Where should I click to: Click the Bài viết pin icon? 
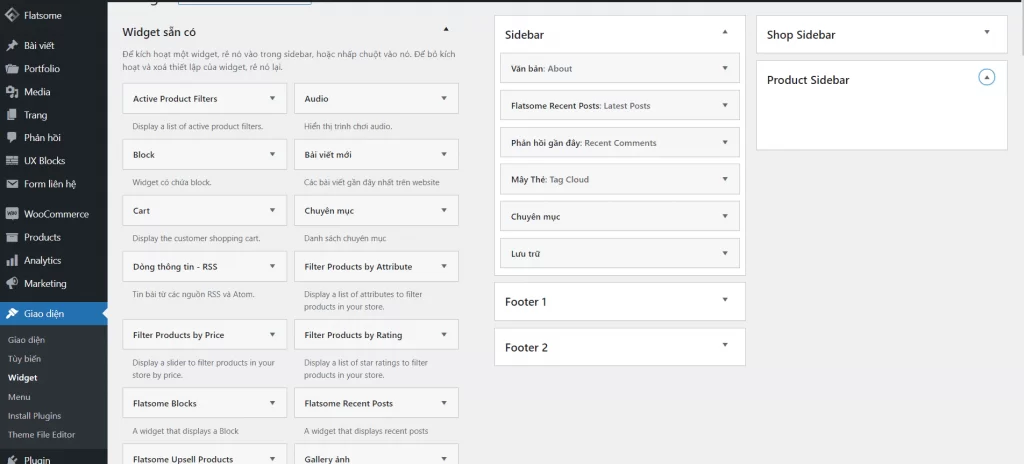(x=11, y=46)
